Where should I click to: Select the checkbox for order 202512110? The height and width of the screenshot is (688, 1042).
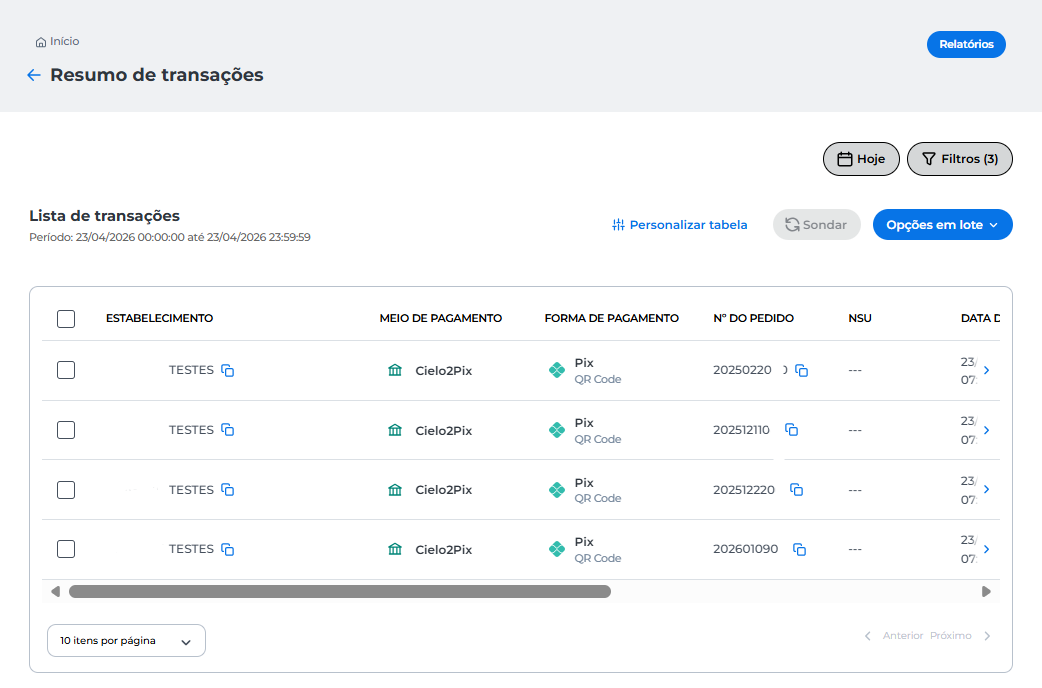click(x=66, y=430)
